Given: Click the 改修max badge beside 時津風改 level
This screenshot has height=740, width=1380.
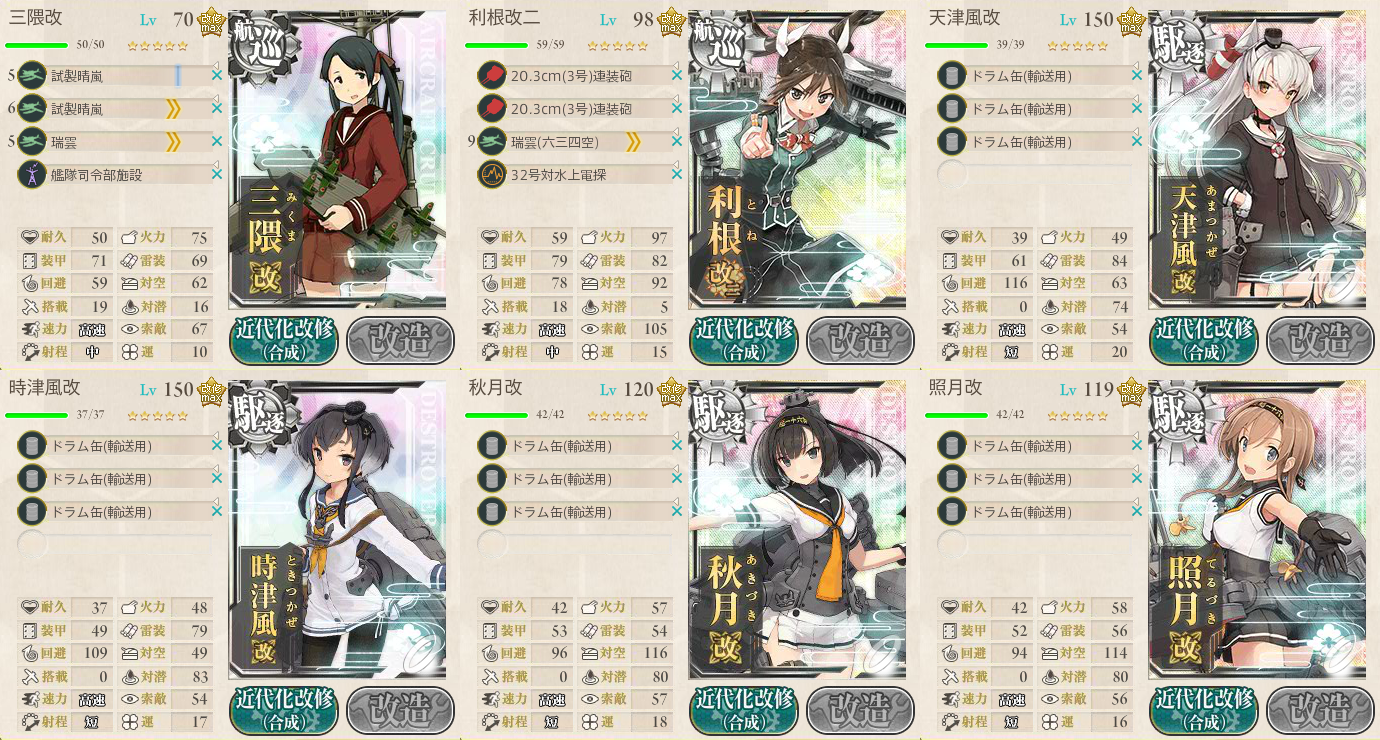Looking at the screenshot, I should [x=212, y=389].
